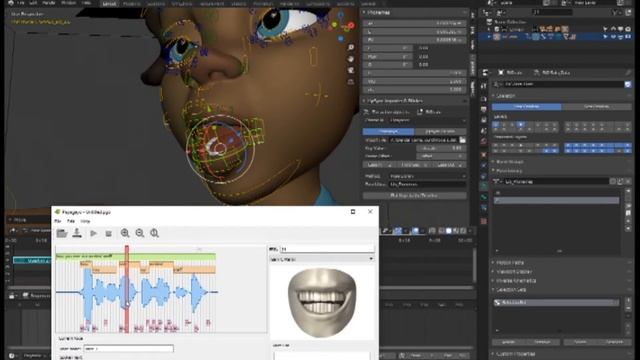Open the orange Object properties tab icon
The width and height of the screenshot is (640, 360).
coord(484,155)
